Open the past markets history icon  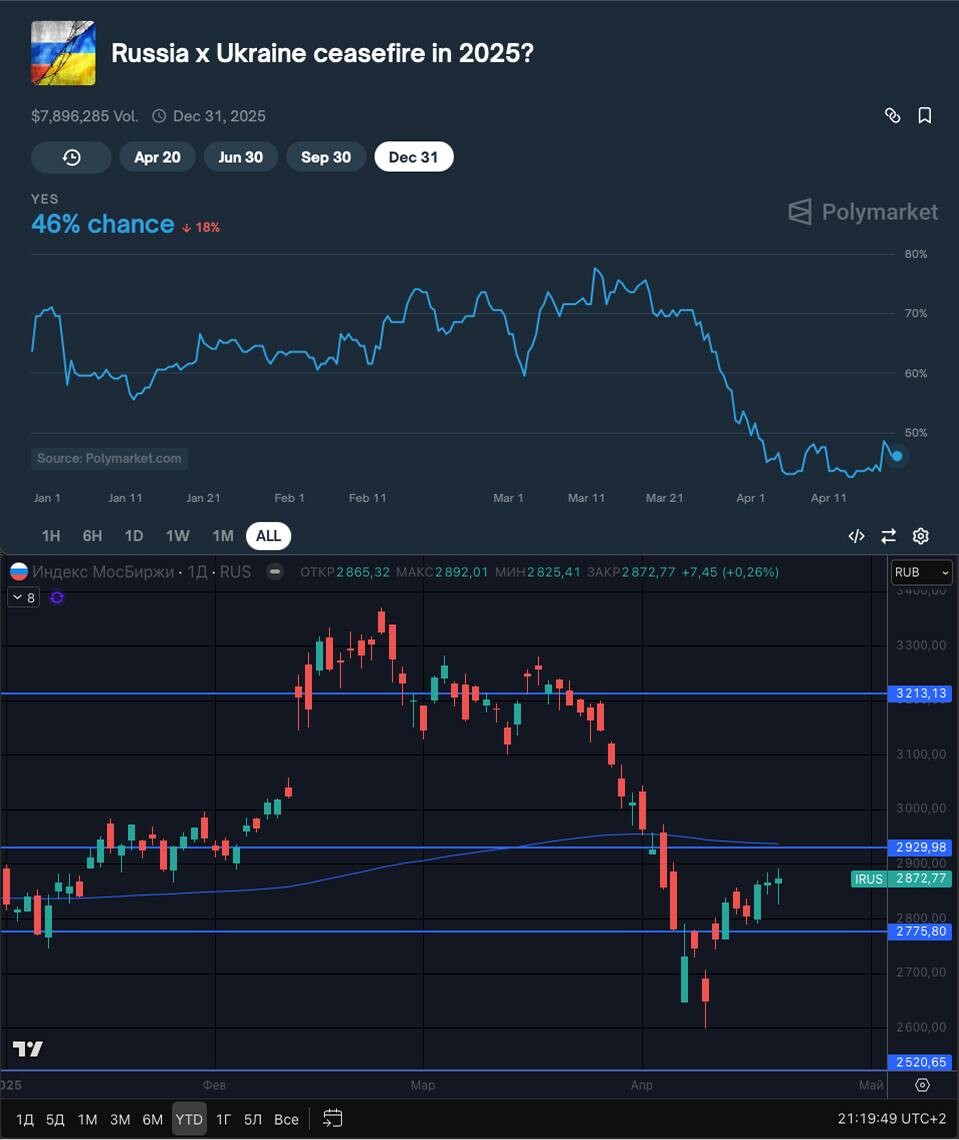coord(71,157)
